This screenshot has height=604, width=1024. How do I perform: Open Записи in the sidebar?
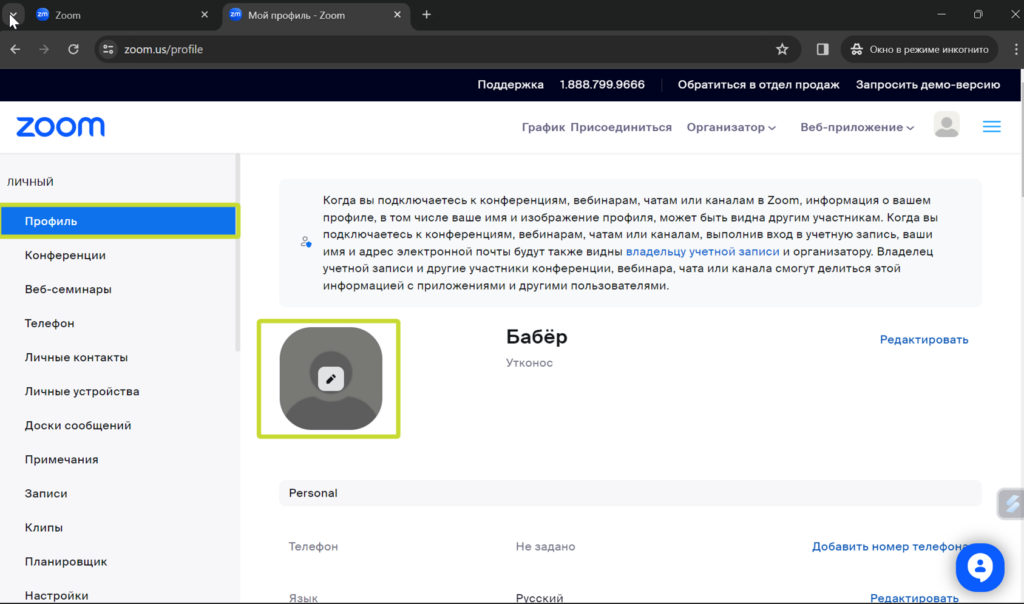click(46, 493)
